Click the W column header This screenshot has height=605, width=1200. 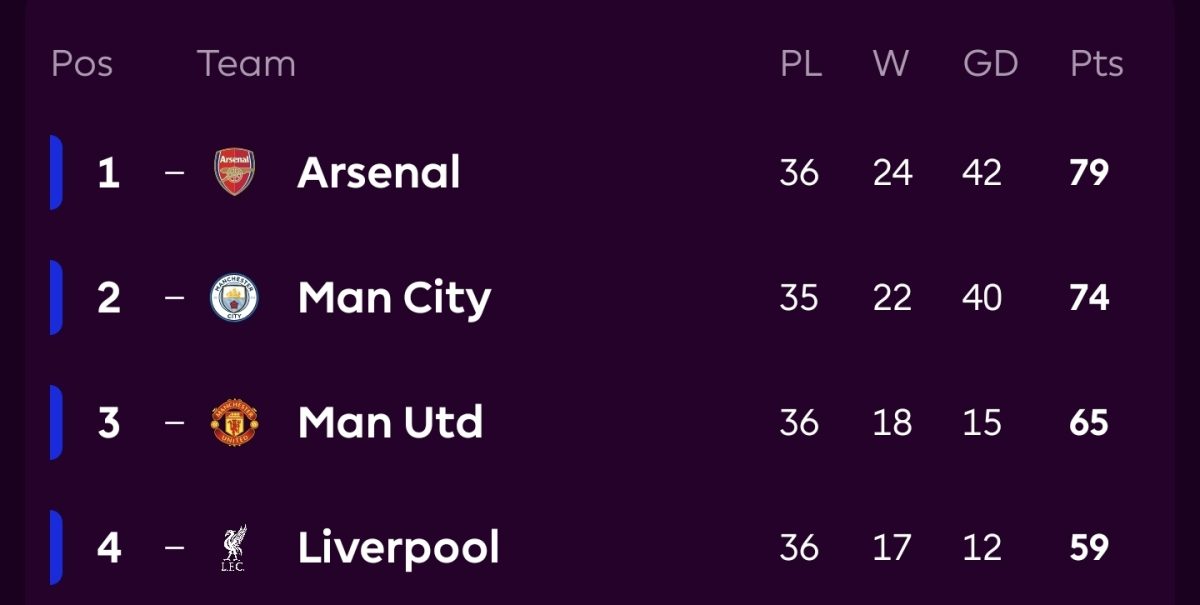pyautogui.click(x=891, y=64)
